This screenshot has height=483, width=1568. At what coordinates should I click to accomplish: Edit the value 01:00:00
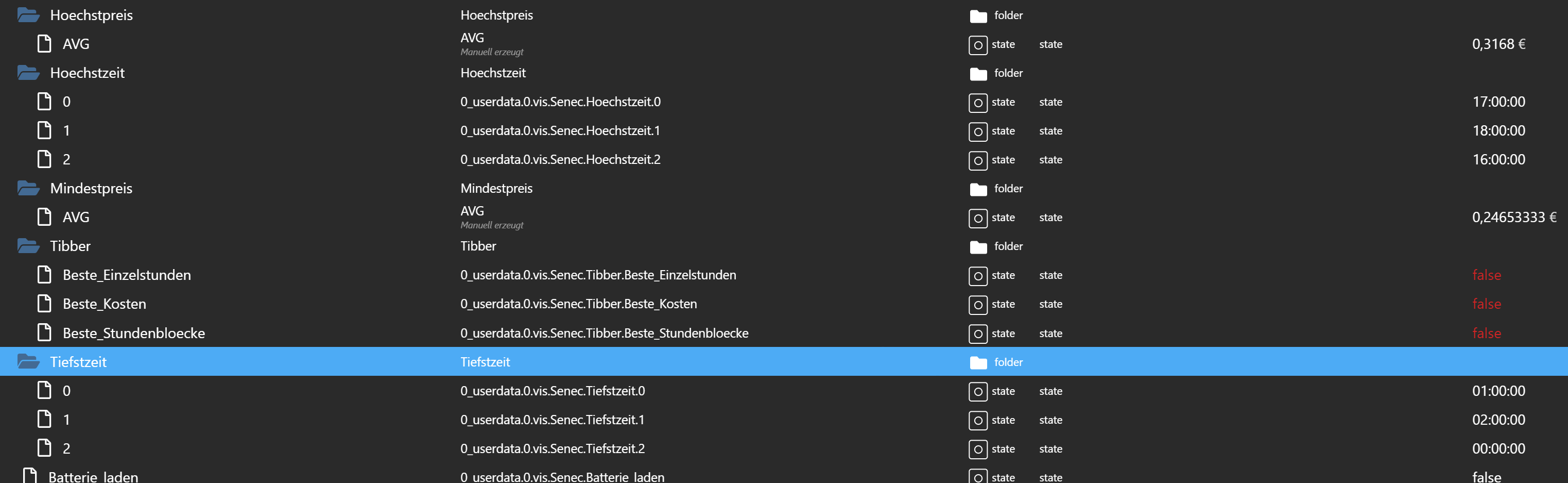[x=1498, y=390]
